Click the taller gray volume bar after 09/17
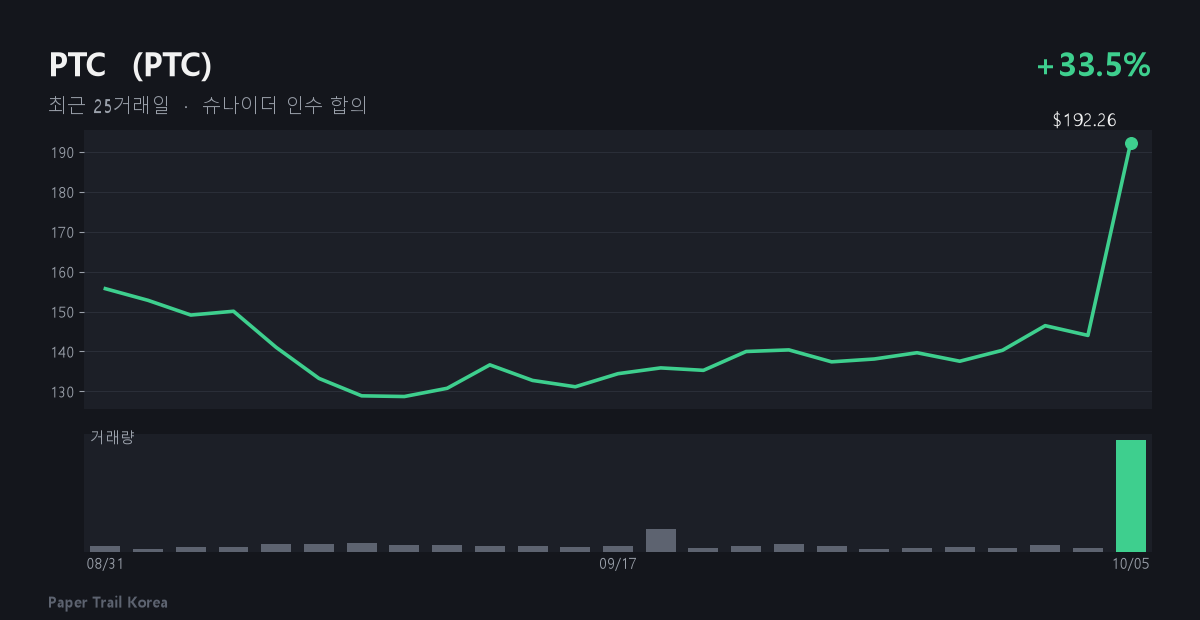1200x620 pixels. click(661, 540)
